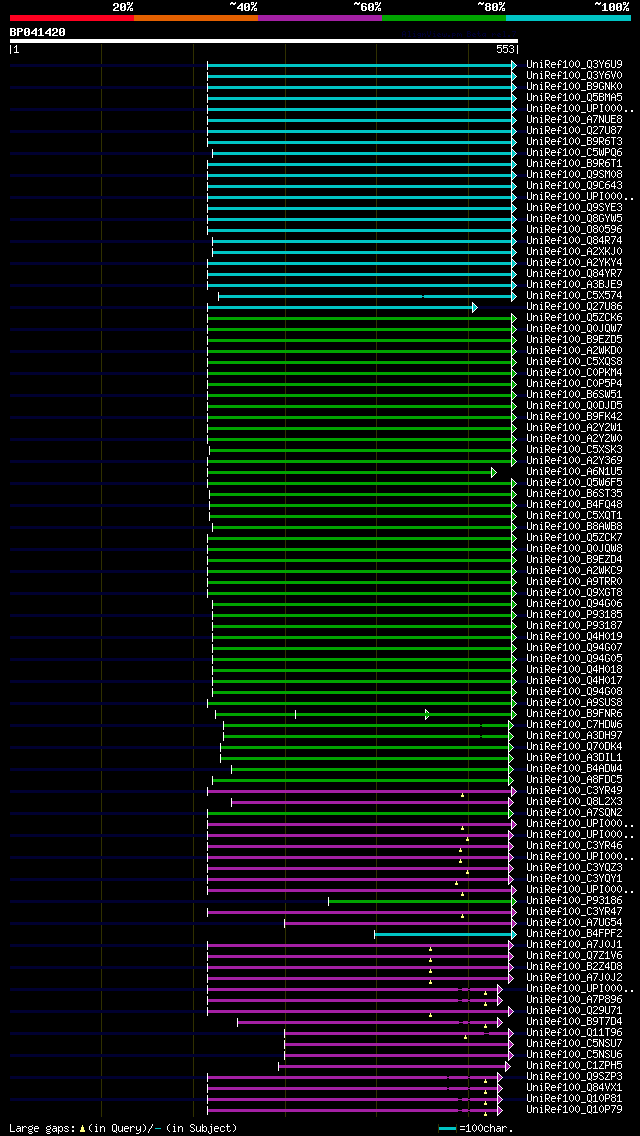Select the UniRef100_Q27U86 label

click(574, 306)
